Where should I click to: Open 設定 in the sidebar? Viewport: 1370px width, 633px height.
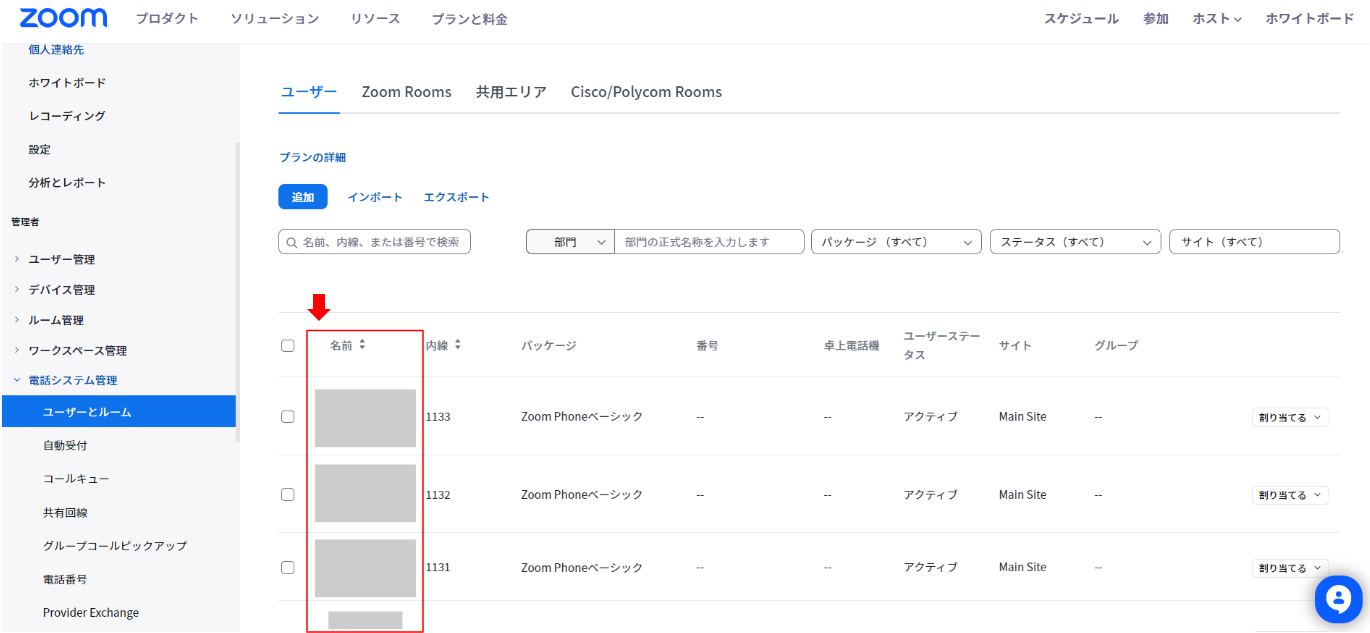[39, 149]
